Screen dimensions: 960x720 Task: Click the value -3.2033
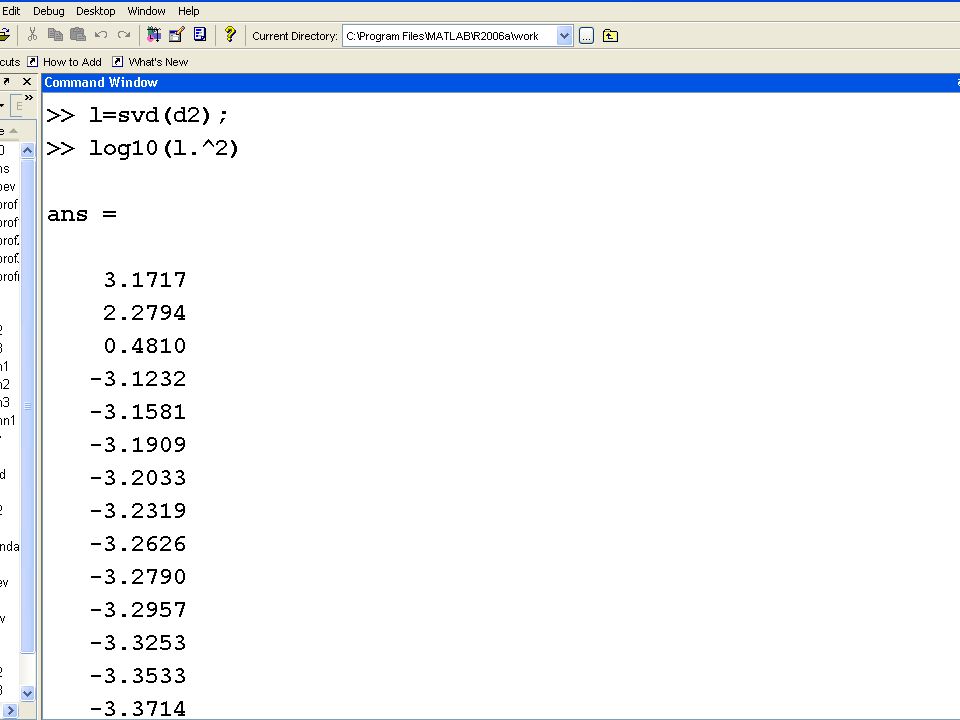138,478
